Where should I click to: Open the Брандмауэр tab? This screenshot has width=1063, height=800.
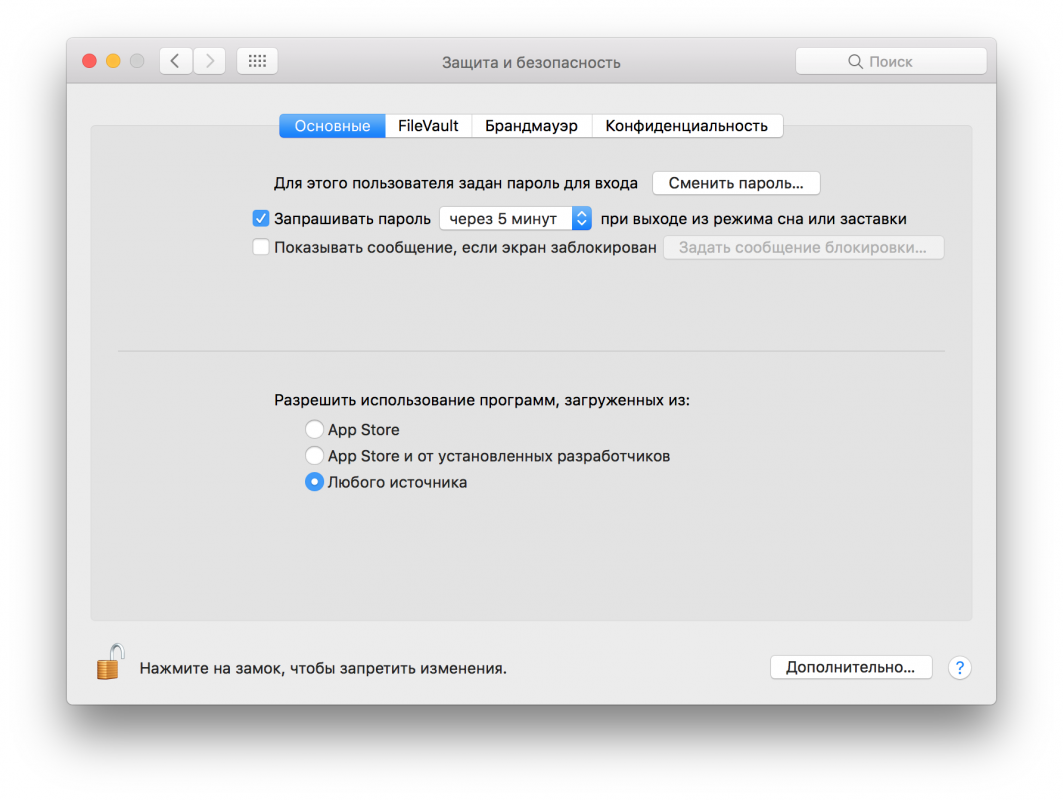point(531,126)
